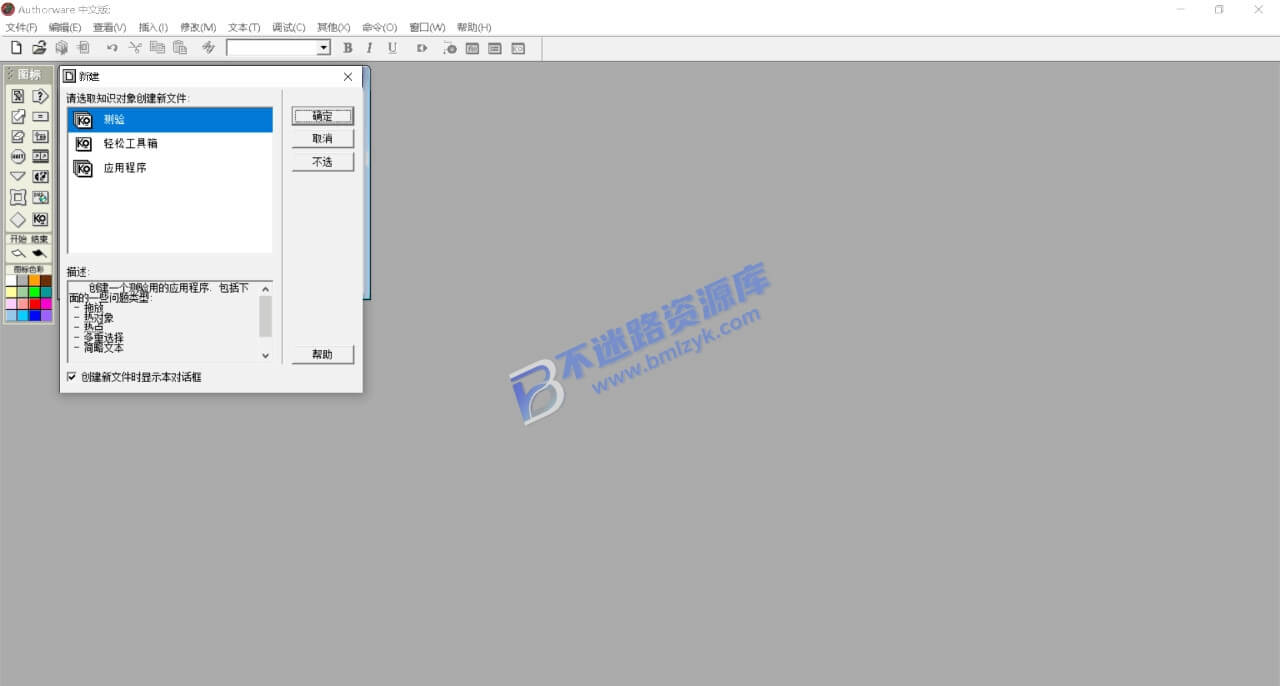Click the Copy toolbar icon
This screenshot has height=686, width=1280.
point(157,48)
